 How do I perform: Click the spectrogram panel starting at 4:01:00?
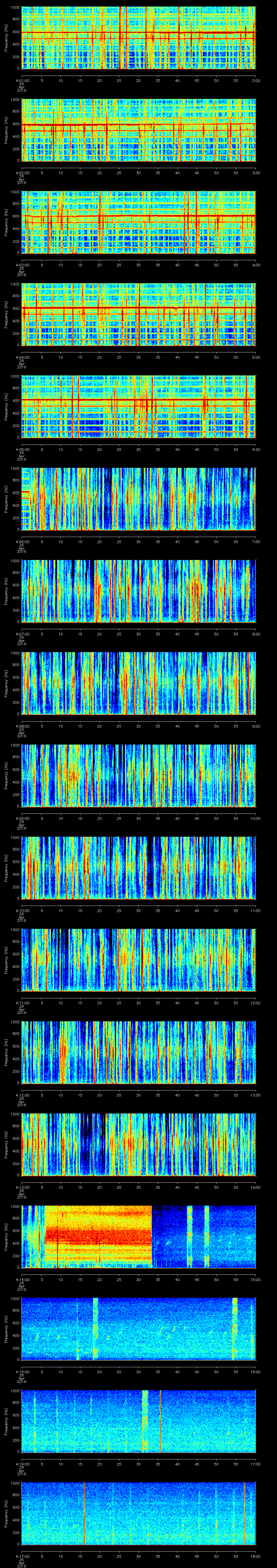(138, 38)
